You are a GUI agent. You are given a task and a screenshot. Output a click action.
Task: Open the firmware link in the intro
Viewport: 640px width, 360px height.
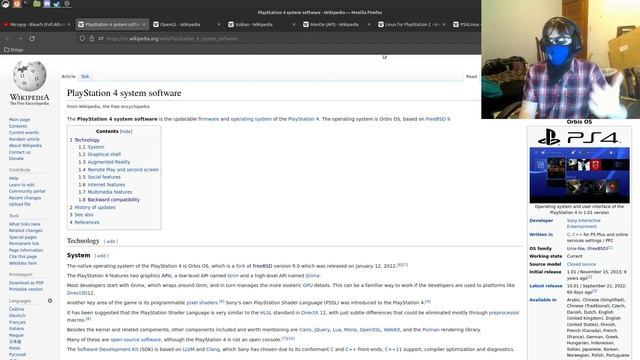pos(209,119)
